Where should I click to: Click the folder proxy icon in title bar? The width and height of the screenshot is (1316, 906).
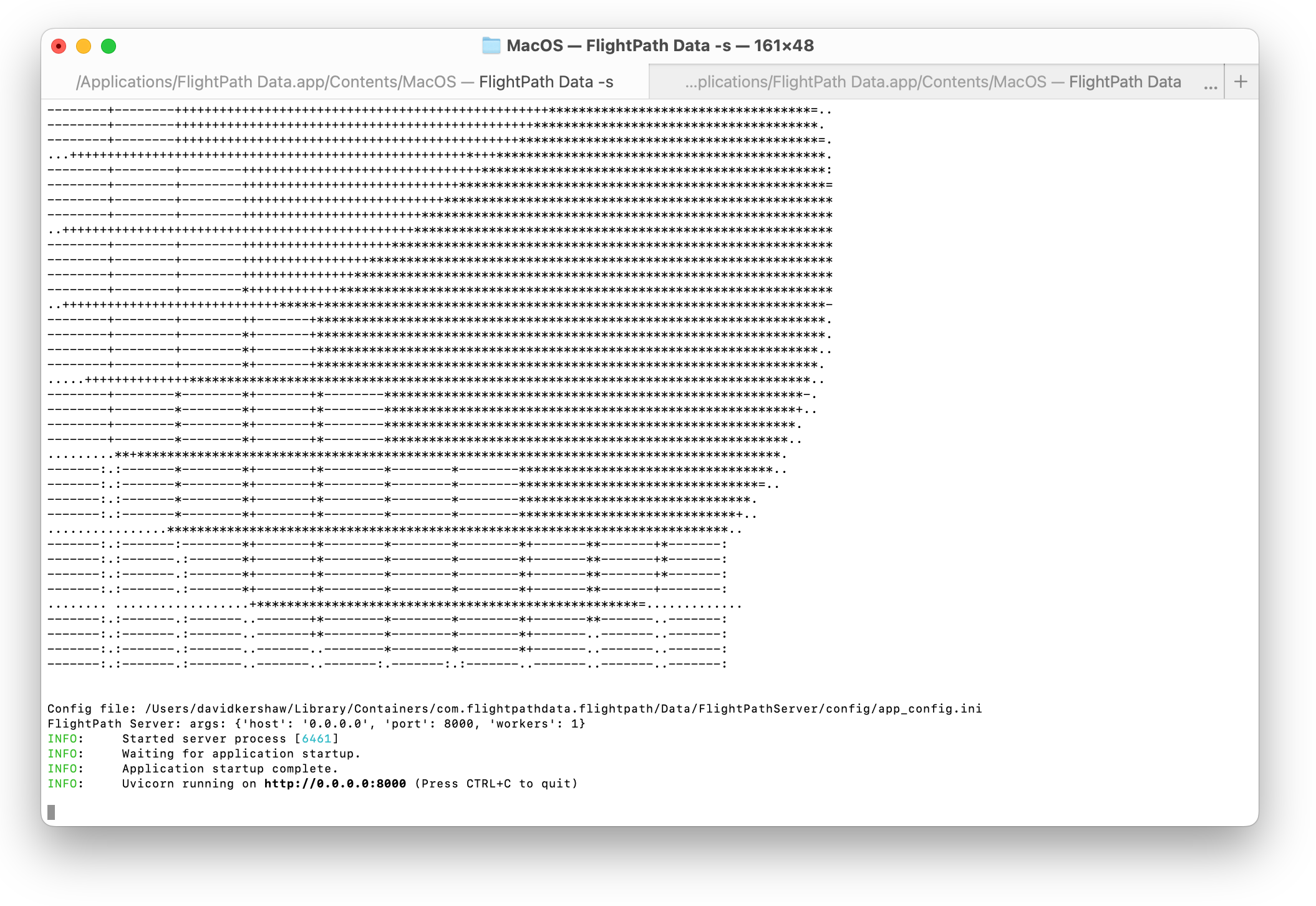(x=491, y=46)
